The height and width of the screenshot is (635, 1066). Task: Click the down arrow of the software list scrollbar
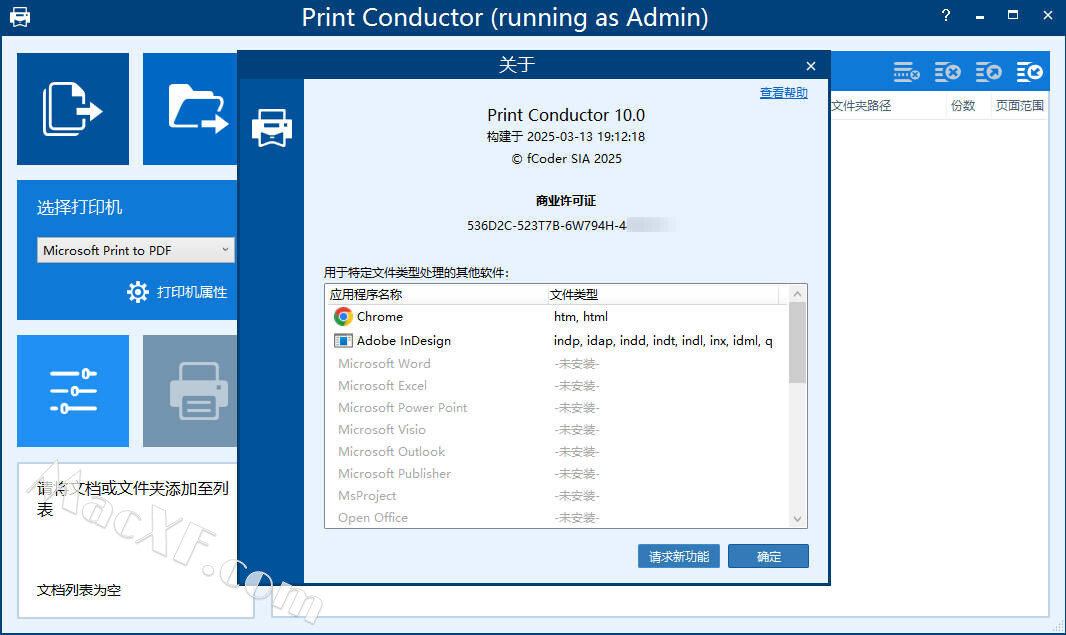797,518
